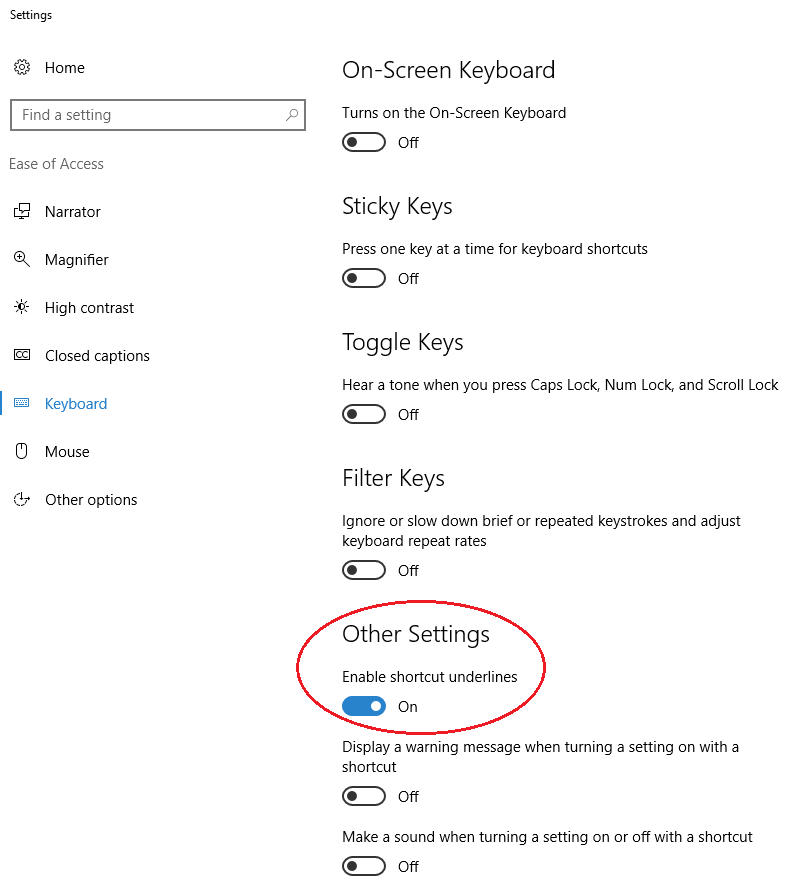This screenshot has width=792, height=890.
Task: Click the Keyboard icon in sidebar
Action: pos(21,404)
